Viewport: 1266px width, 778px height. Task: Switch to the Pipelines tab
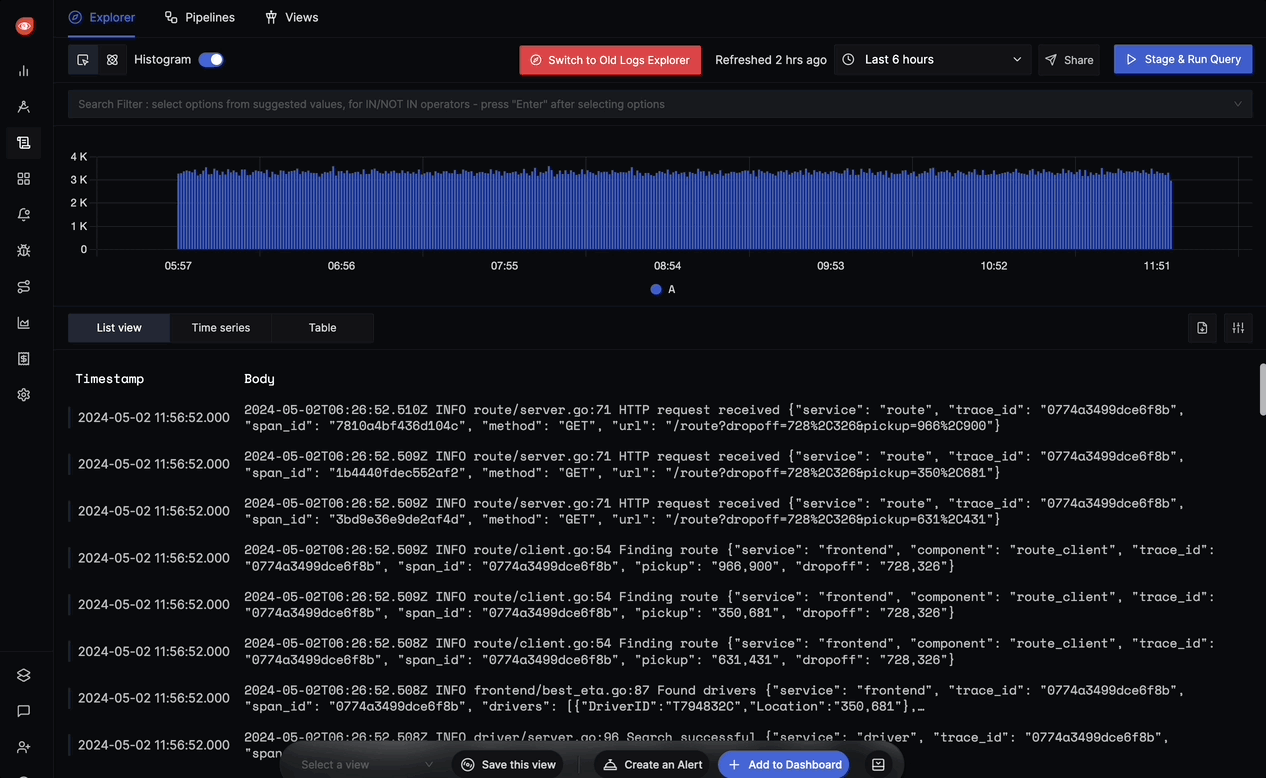point(200,17)
